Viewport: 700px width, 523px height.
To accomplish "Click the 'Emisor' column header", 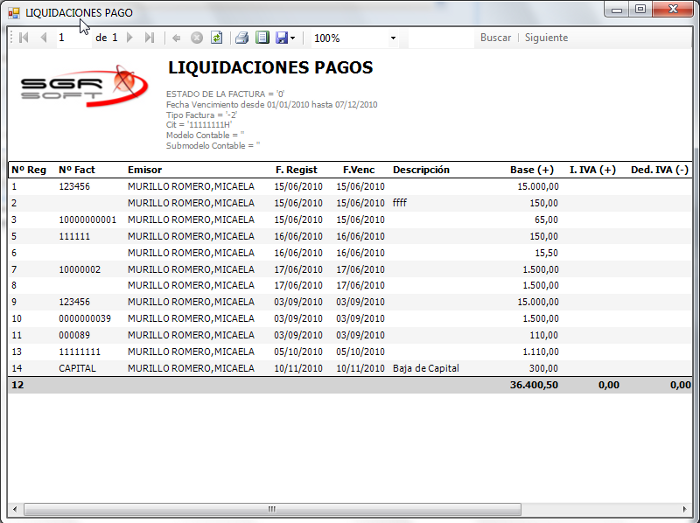I will (x=145, y=170).
